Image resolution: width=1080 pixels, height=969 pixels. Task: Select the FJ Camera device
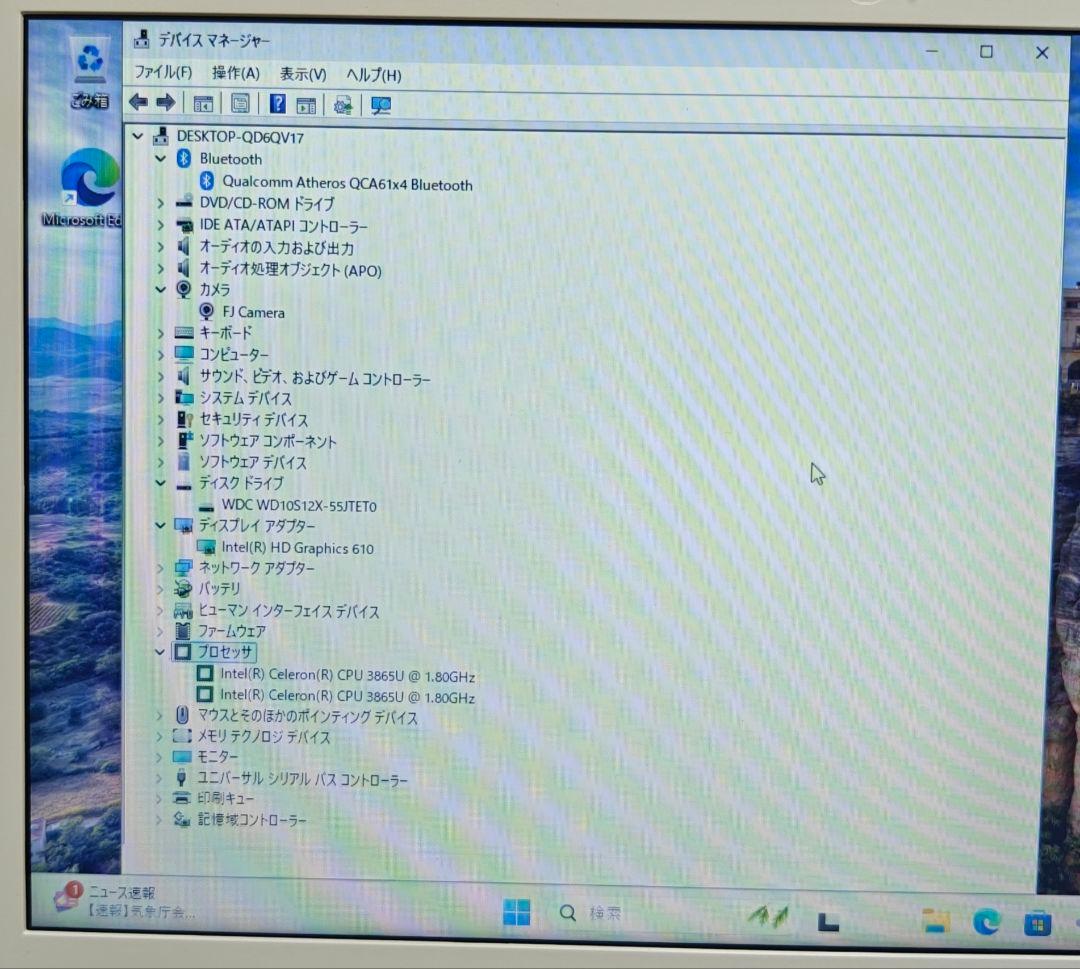pos(253,312)
